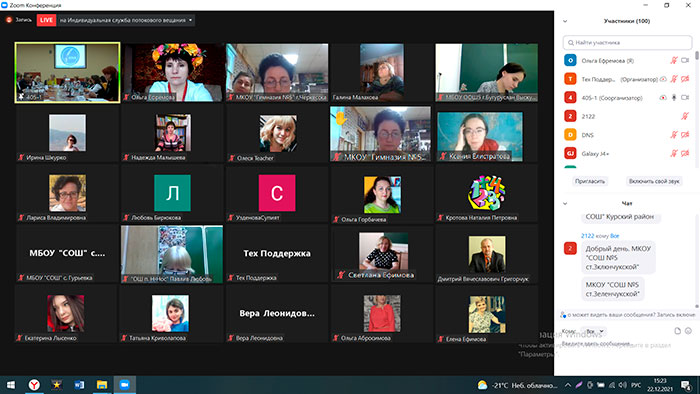Click the microphone icon for 405-1 co-host
This screenshot has height=394, width=700.
(x=674, y=97)
